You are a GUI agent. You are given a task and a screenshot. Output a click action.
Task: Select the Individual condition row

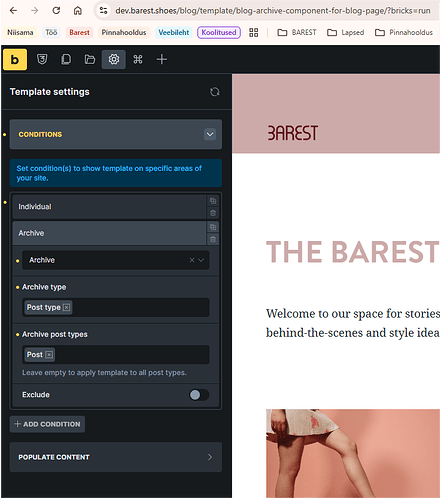[109, 207]
